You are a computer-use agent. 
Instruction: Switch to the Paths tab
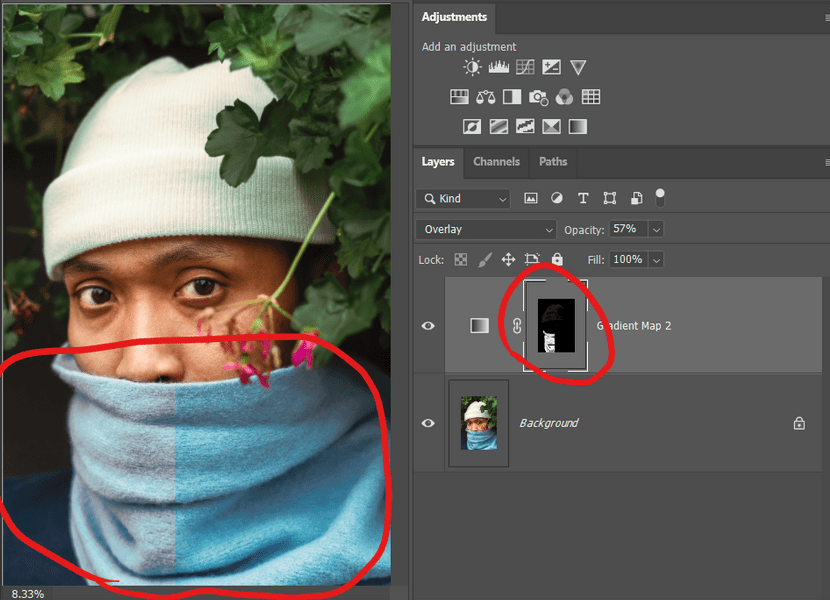click(x=553, y=161)
